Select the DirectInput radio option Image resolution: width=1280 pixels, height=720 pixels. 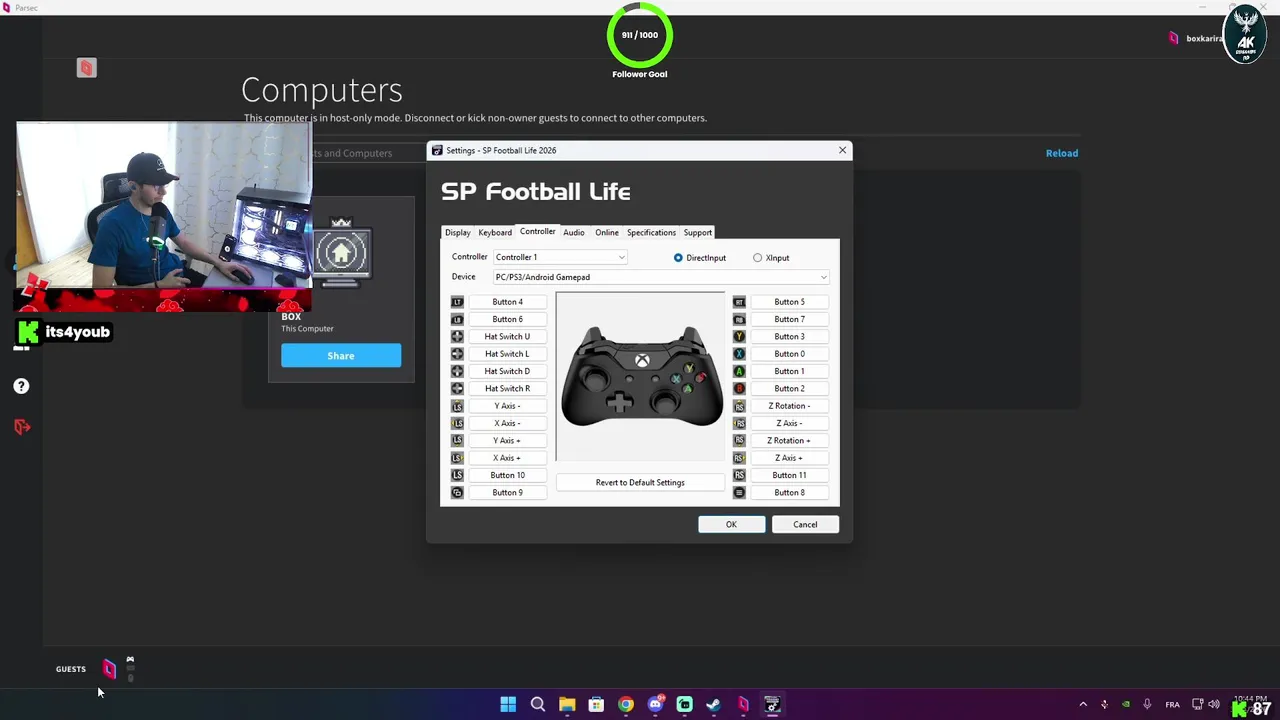click(700, 258)
